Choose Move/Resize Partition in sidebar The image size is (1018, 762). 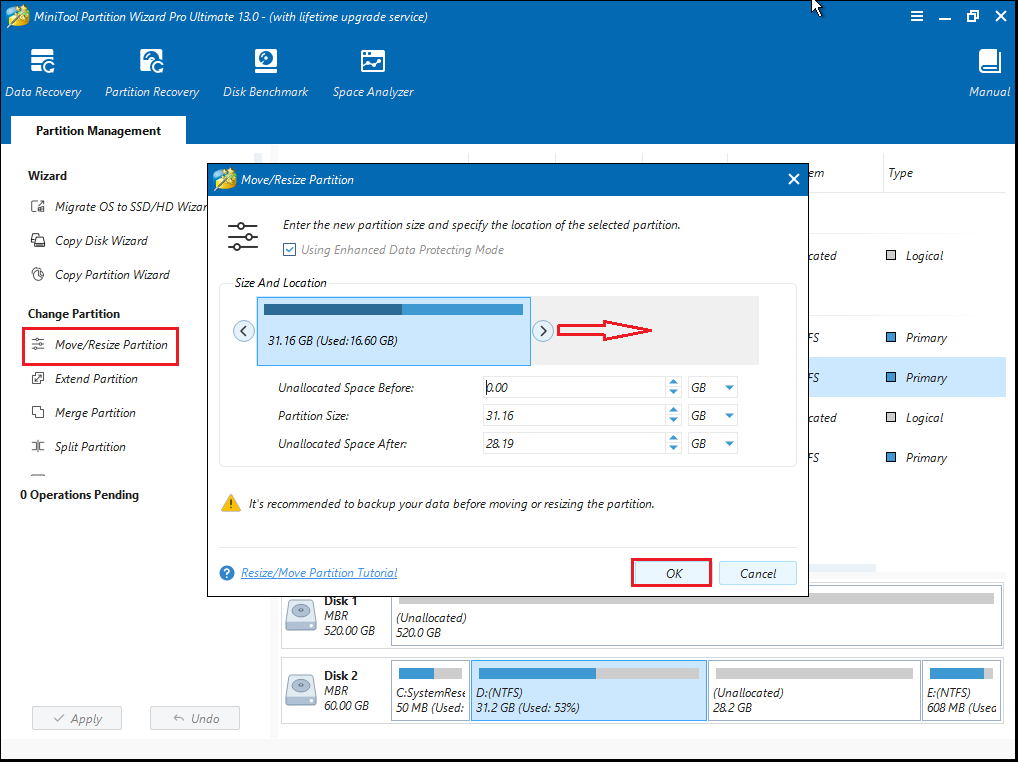tap(111, 345)
